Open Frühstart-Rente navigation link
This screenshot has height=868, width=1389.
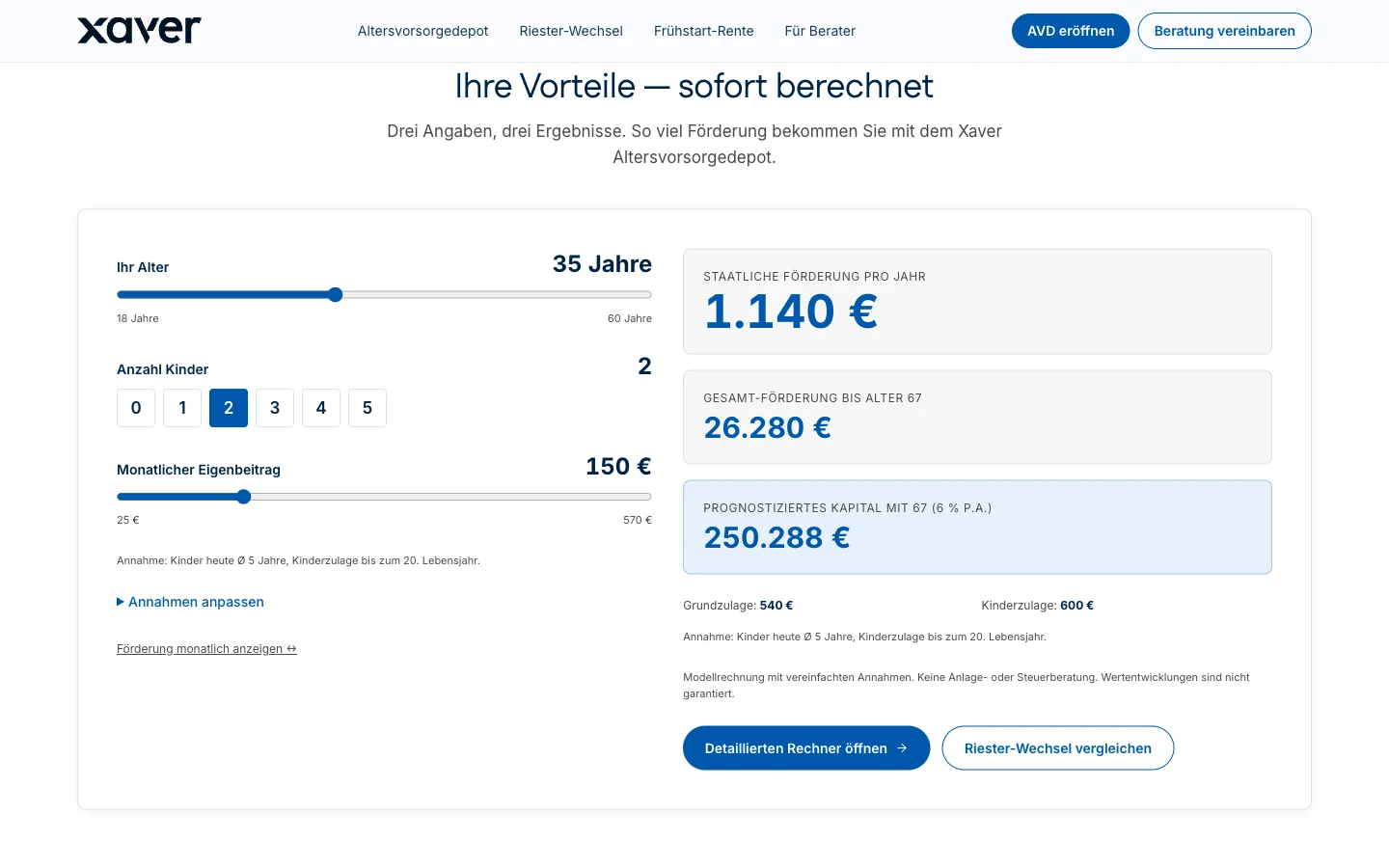(x=704, y=31)
